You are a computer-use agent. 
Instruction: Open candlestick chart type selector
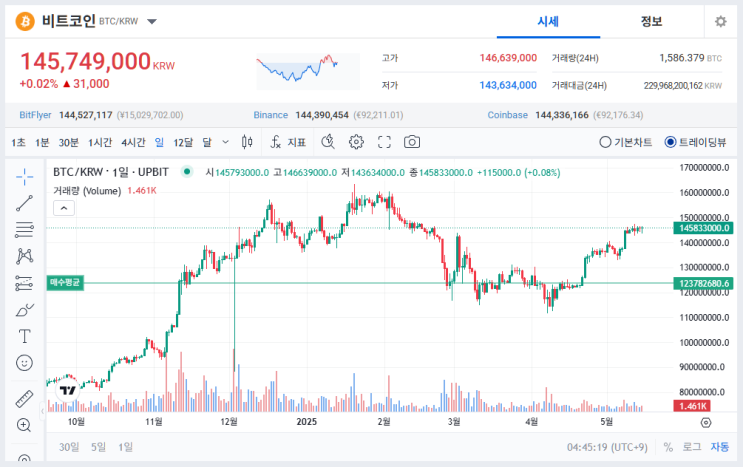click(247, 142)
